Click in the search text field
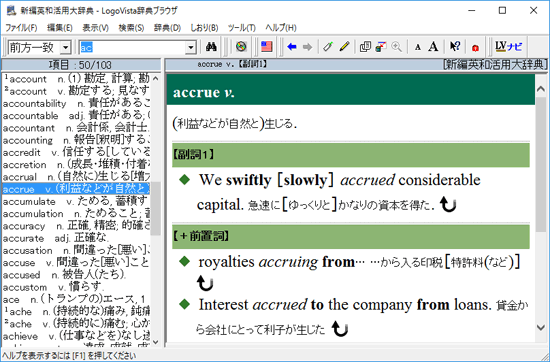 133,47
